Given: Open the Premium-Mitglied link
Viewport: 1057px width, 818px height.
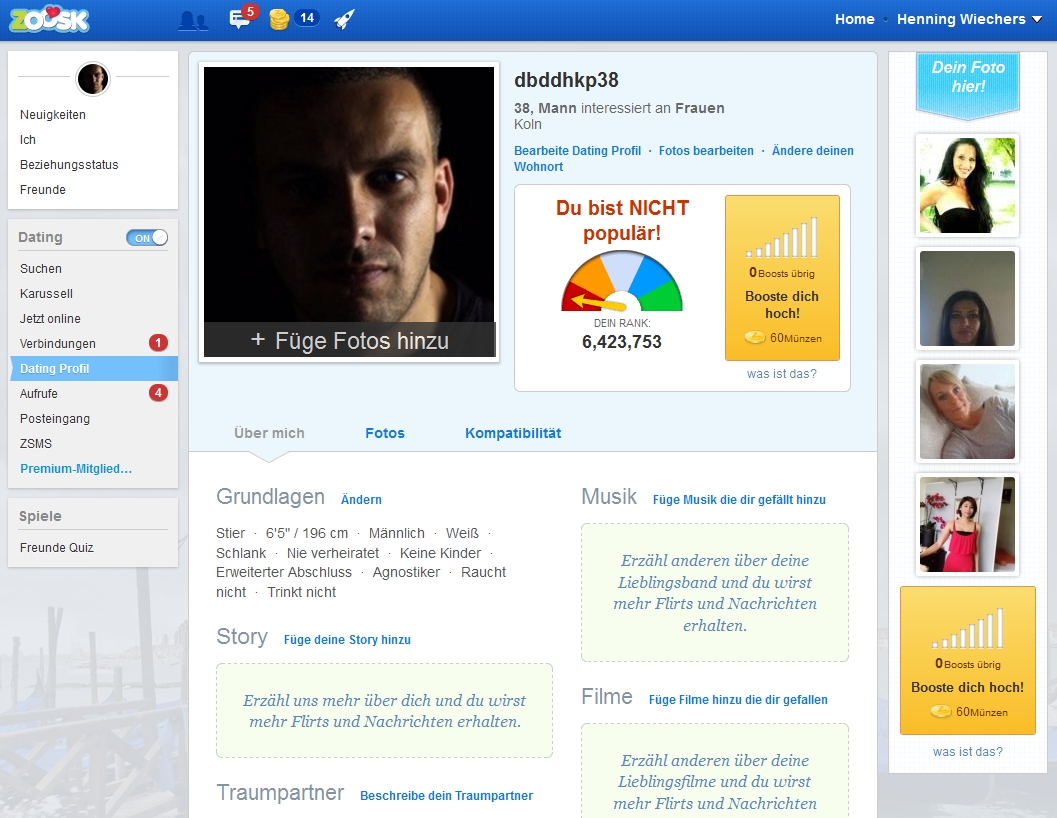Looking at the screenshot, I should click(76, 468).
